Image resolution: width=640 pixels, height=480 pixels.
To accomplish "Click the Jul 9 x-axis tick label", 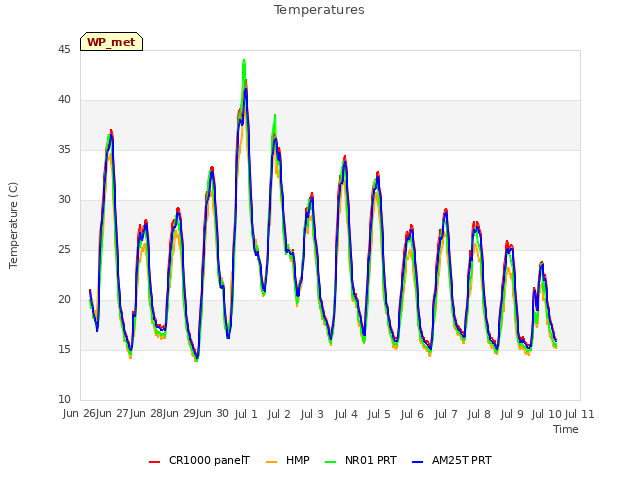I will 512,414.
